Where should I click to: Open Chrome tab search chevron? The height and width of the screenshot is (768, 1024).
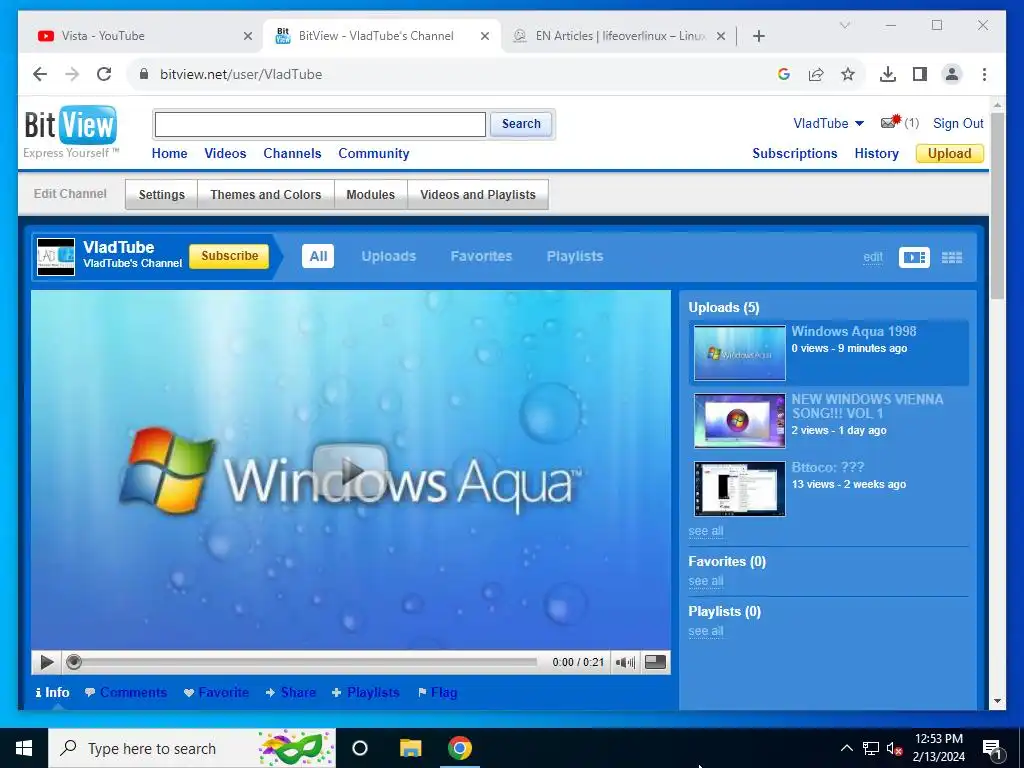pos(844,25)
